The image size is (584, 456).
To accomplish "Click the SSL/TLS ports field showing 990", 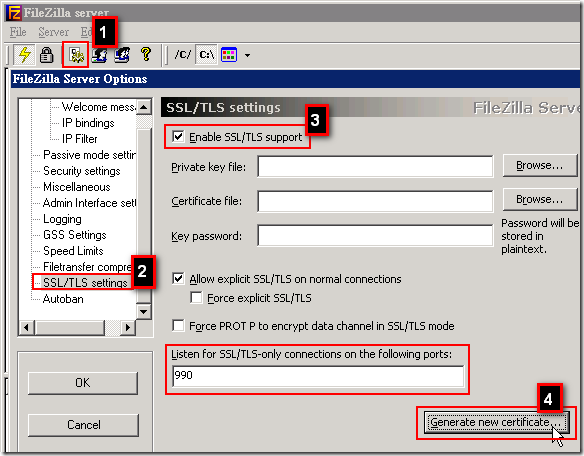I will click(x=318, y=376).
